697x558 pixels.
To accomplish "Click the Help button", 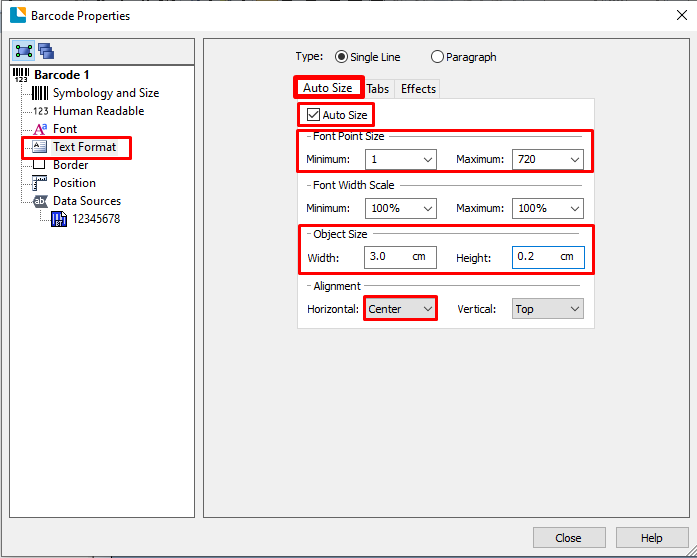I will [652, 538].
